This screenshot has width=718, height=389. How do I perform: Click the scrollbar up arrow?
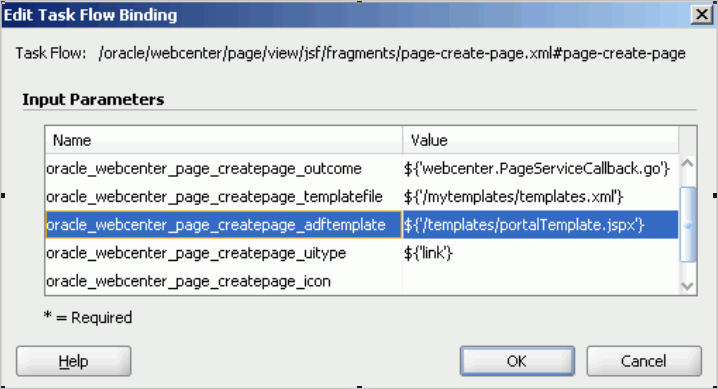click(x=687, y=163)
